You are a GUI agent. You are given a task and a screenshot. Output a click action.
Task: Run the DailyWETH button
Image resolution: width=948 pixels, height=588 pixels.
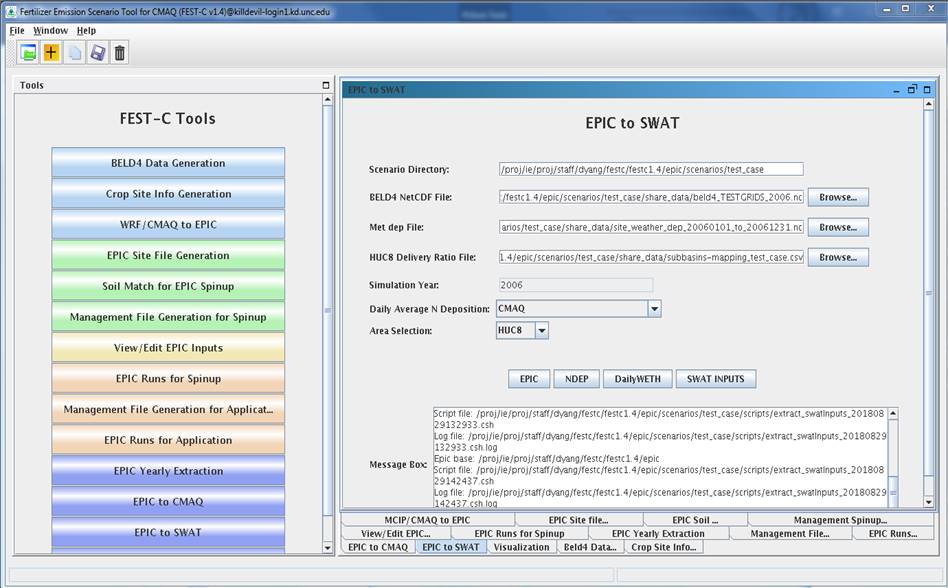637,379
